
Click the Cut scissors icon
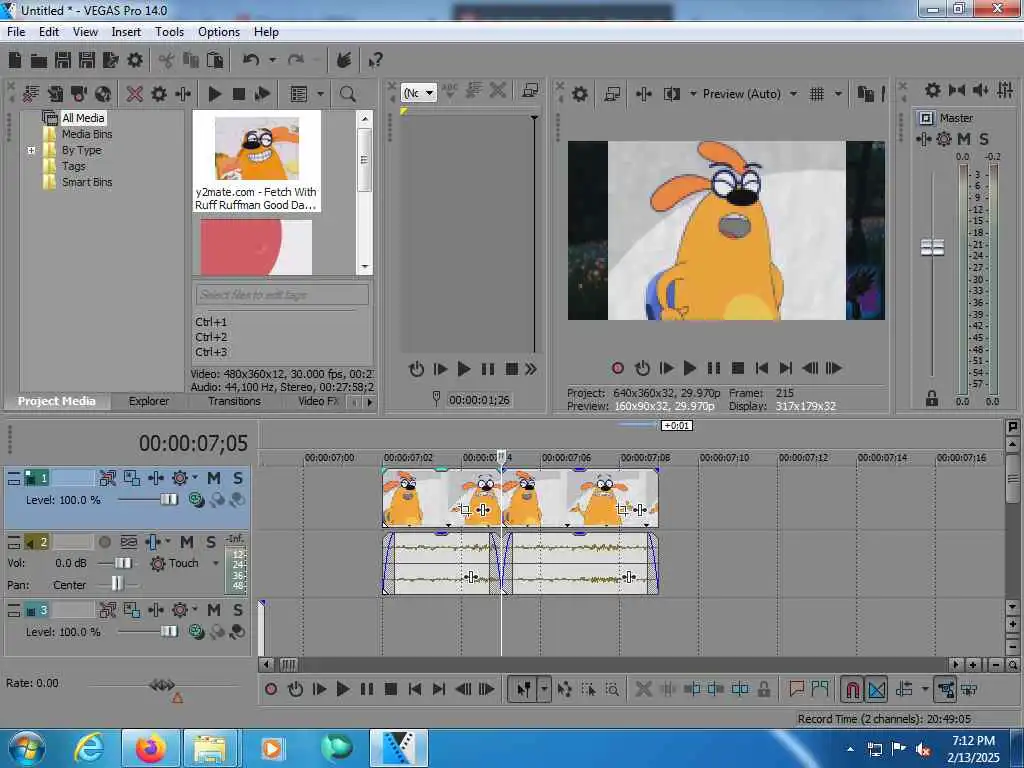(x=166, y=60)
